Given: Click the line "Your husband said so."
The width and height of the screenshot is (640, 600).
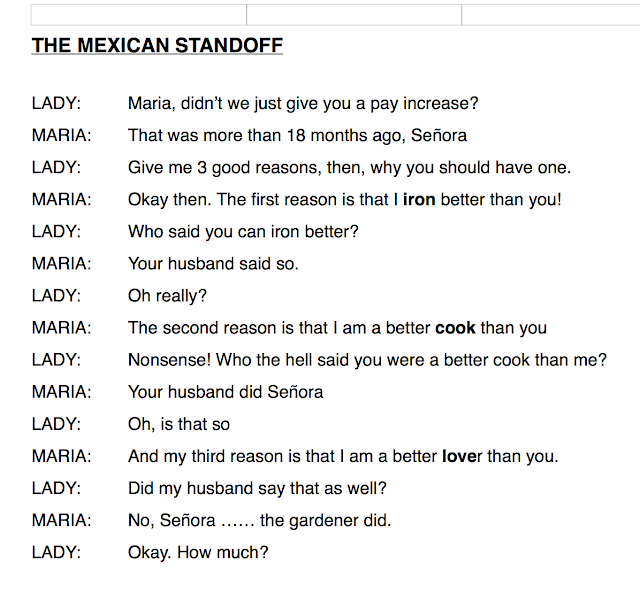Looking at the screenshot, I should (213, 264).
